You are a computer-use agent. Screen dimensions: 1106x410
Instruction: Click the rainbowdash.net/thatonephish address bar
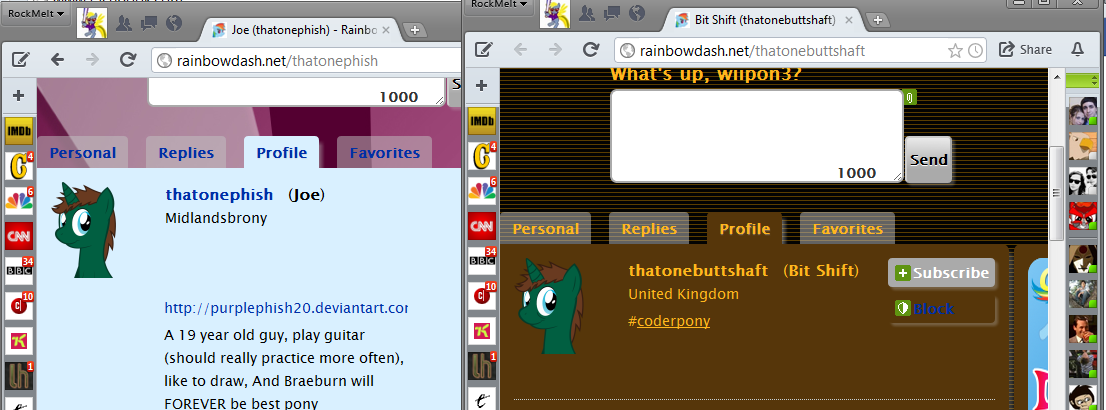coord(307,61)
